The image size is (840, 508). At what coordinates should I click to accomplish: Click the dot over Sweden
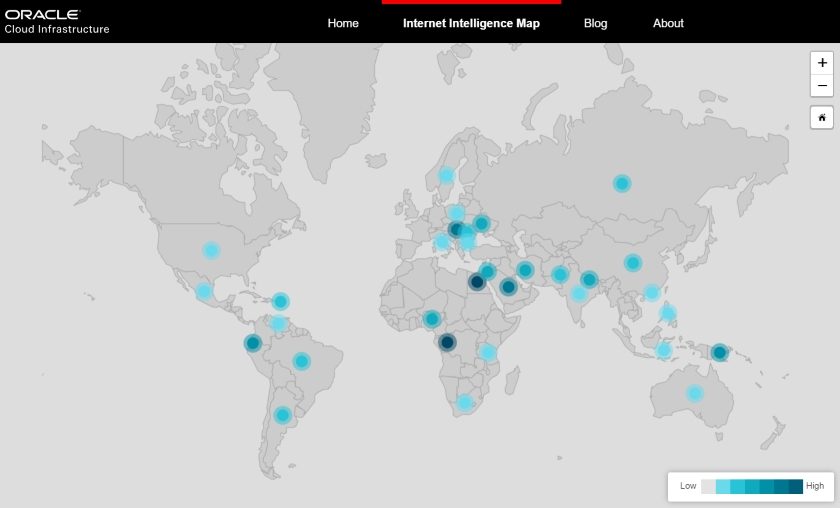click(446, 175)
